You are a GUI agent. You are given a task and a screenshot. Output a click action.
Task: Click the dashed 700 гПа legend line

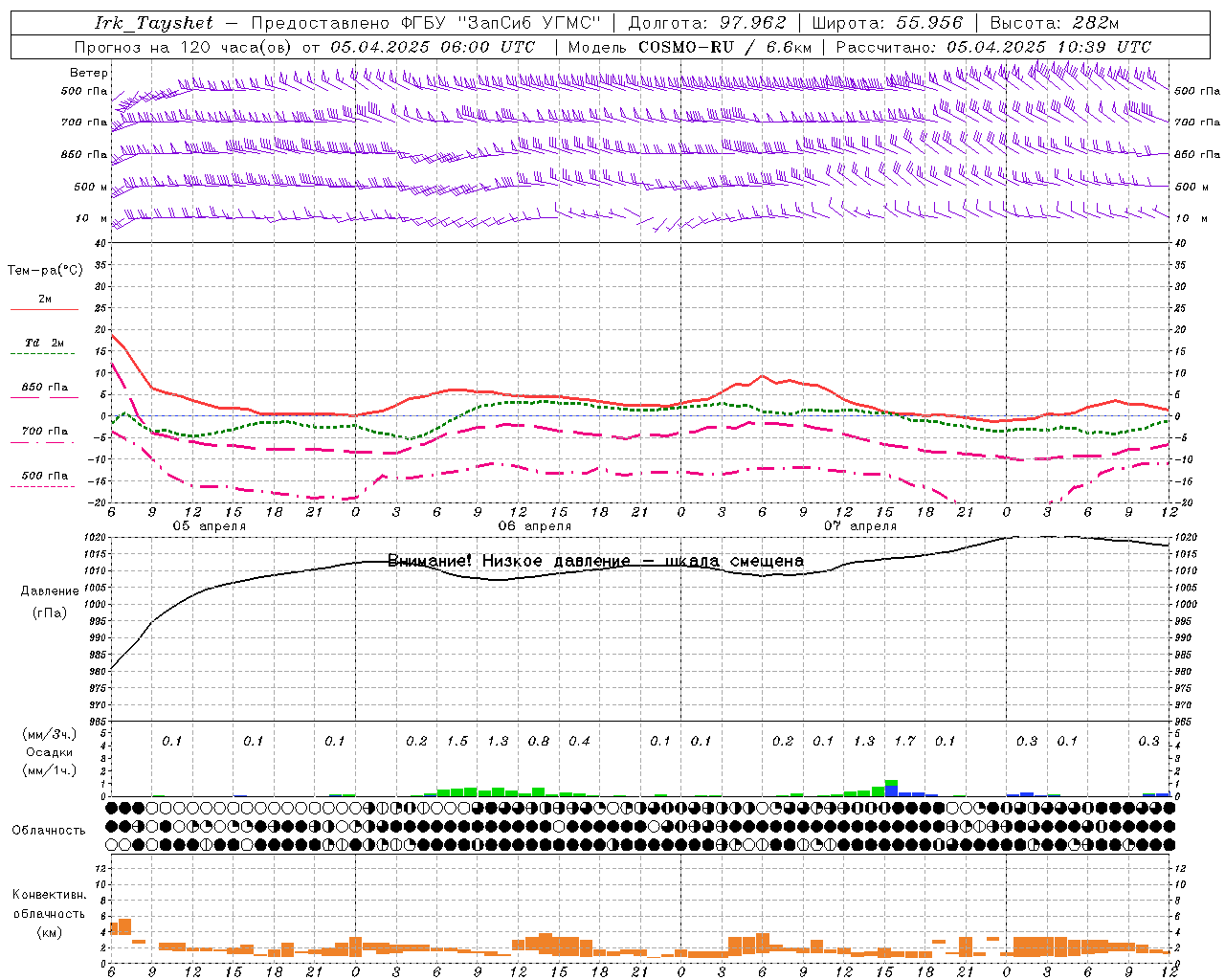pos(42,443)
